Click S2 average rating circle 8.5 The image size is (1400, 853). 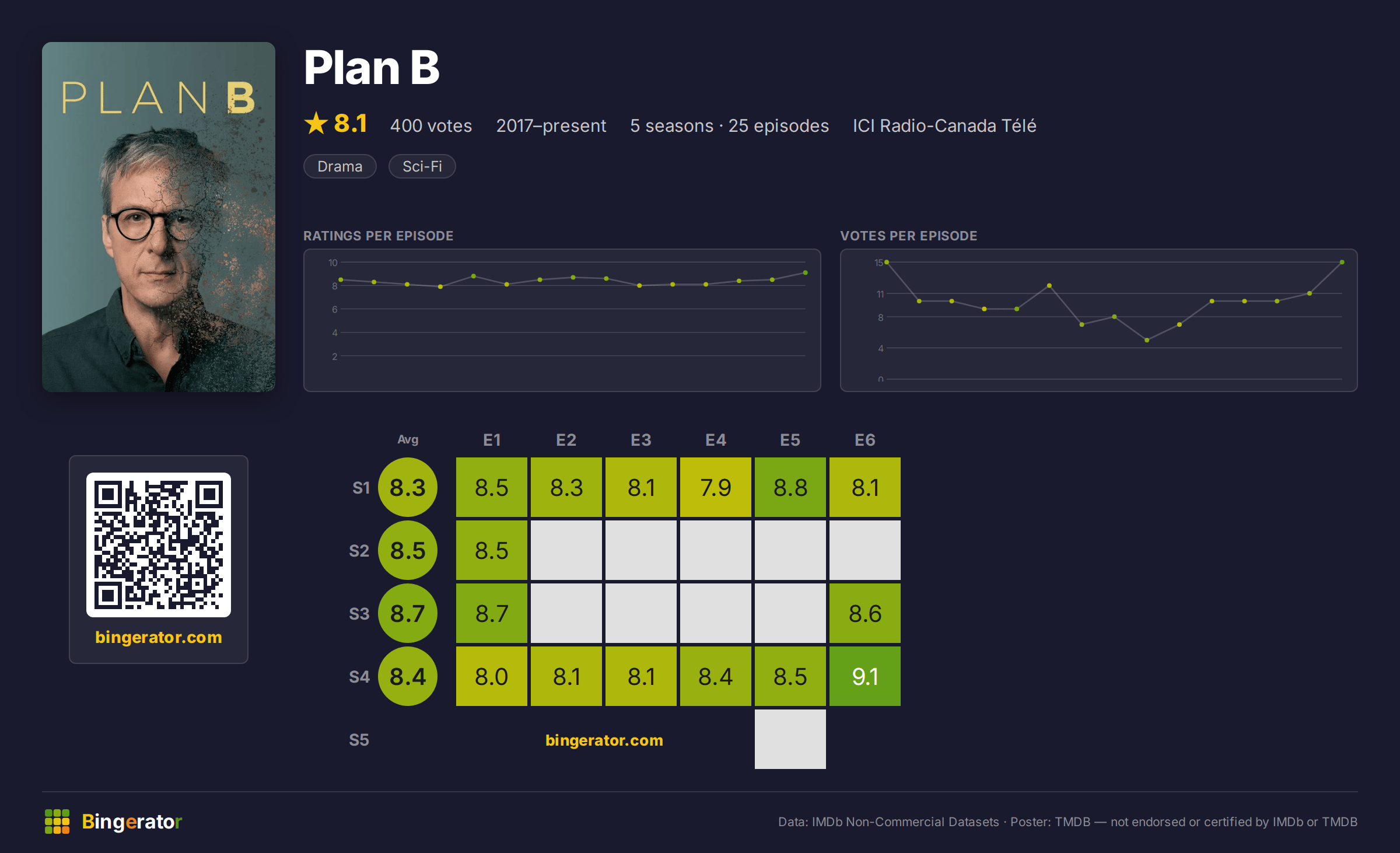pos(408,550)
